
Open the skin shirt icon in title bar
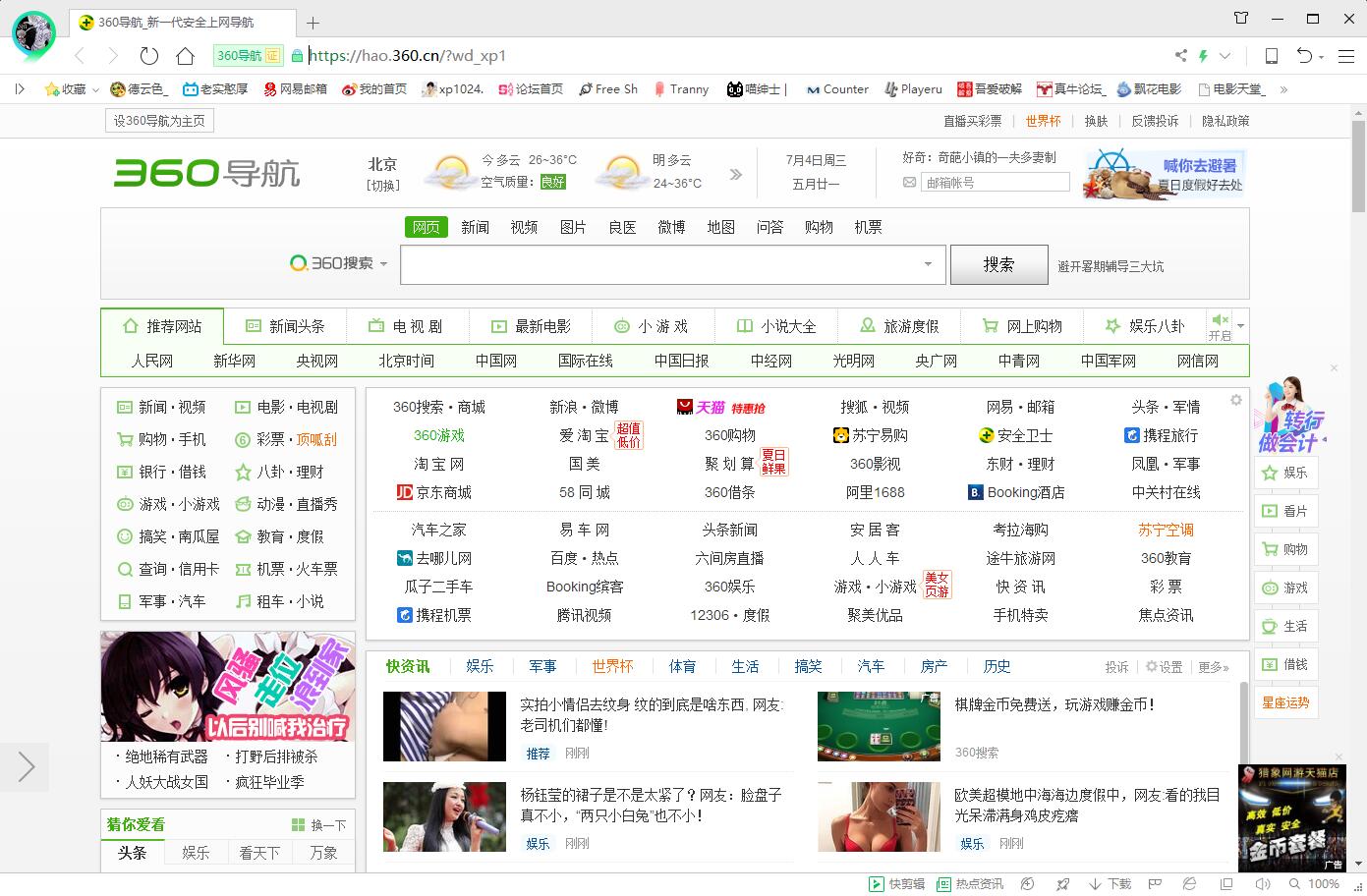point(1241,18)
